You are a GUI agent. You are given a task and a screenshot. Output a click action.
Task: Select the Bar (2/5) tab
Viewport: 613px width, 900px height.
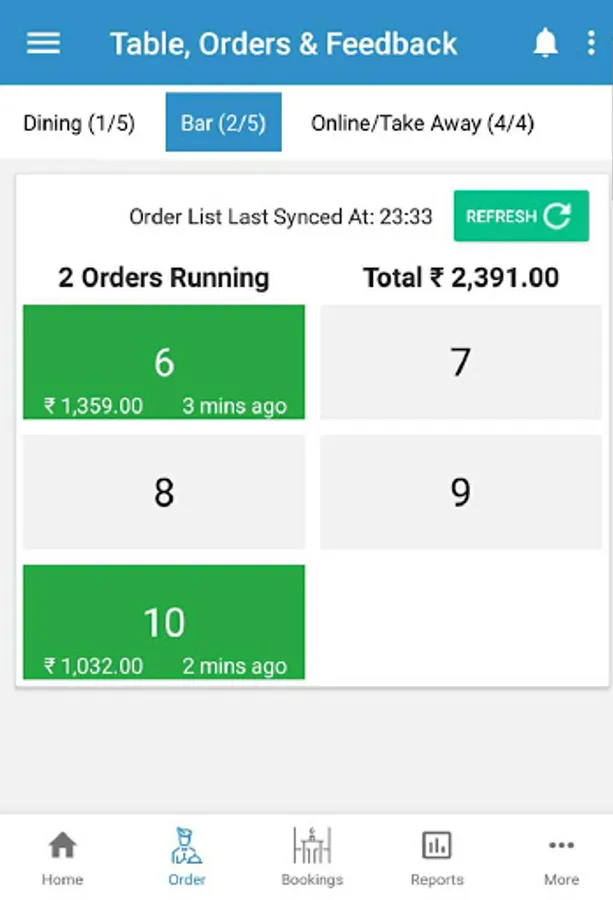(x=223, y=123)
